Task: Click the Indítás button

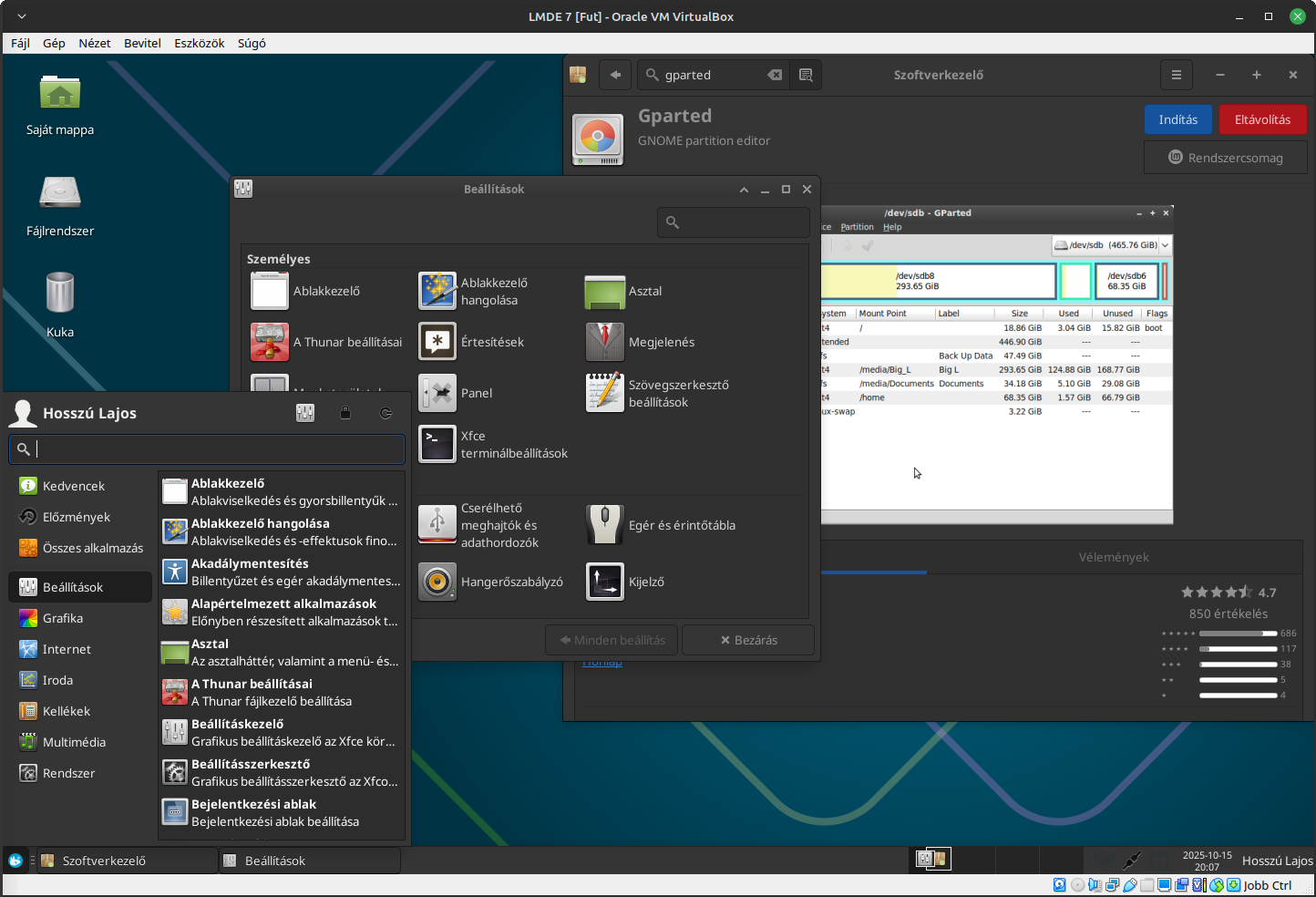Action: [x=1177, y=119]
